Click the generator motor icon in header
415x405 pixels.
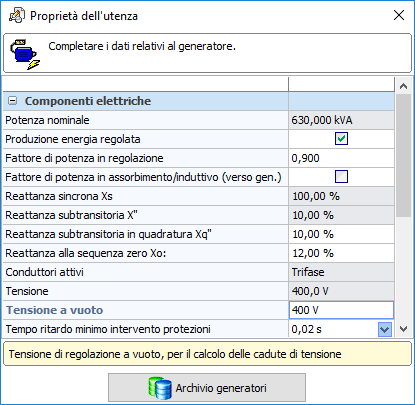pos(25,54)
